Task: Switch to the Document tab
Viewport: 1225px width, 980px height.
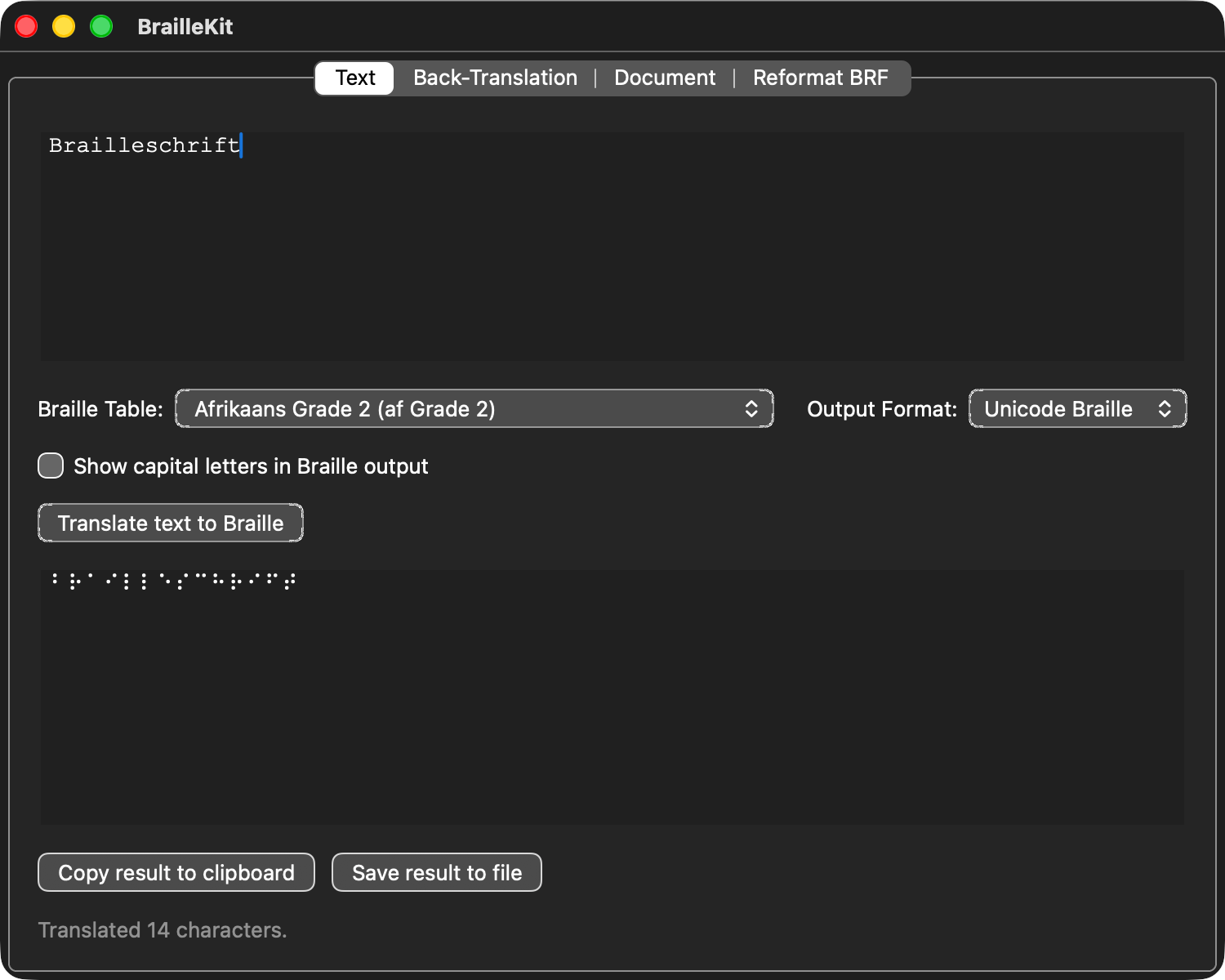Action: pyautogui.click(x=665, y=78)
